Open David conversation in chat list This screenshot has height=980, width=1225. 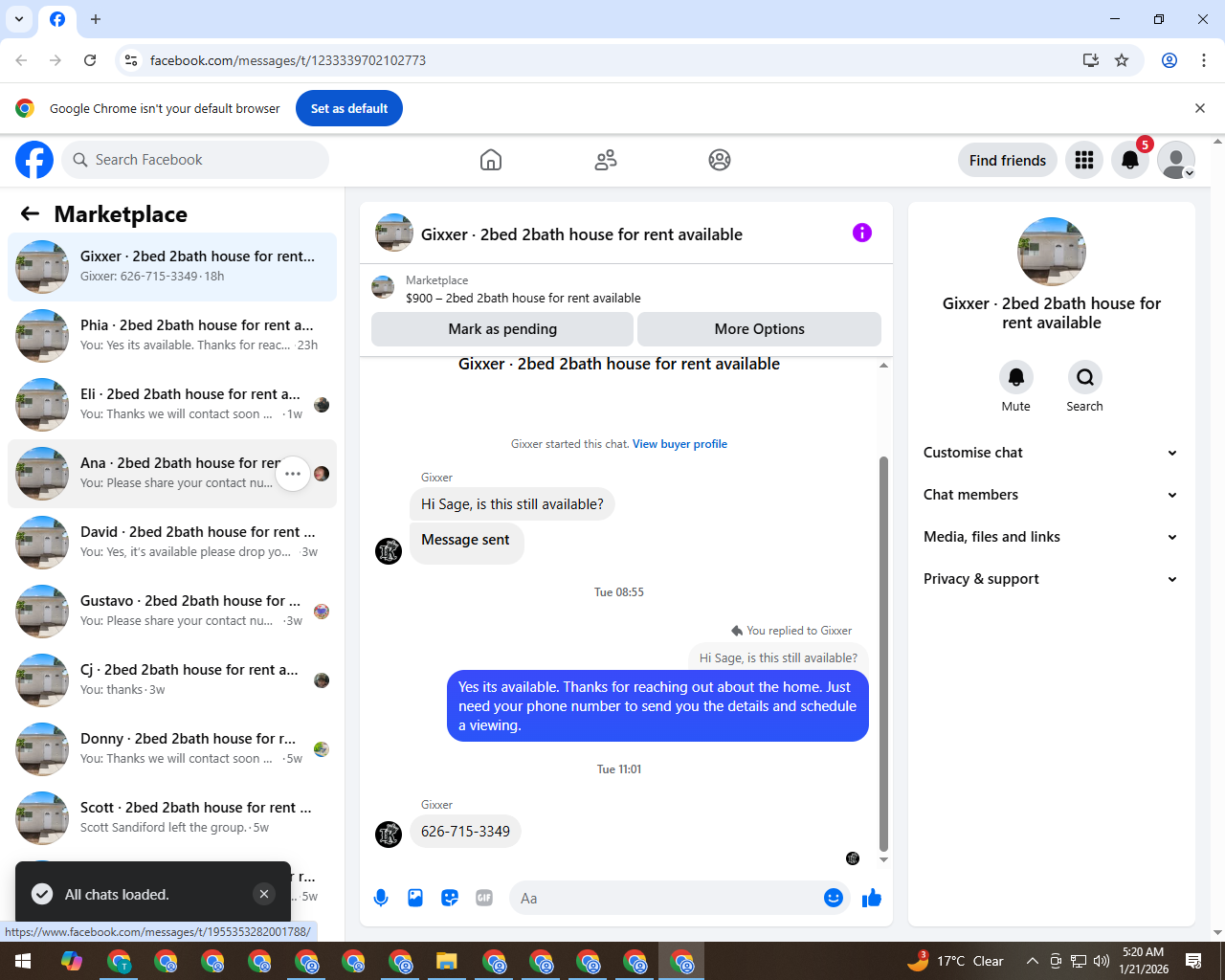point(172,543)
